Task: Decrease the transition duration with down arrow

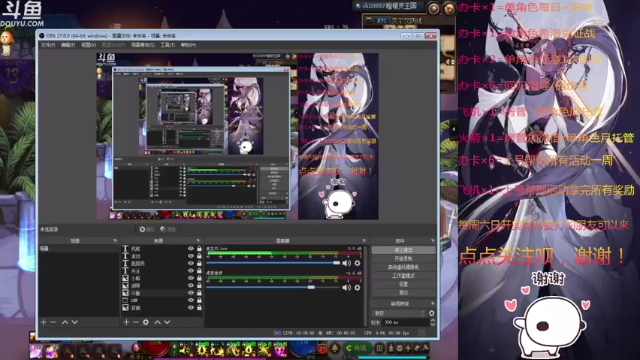Action: pos(432,324)
